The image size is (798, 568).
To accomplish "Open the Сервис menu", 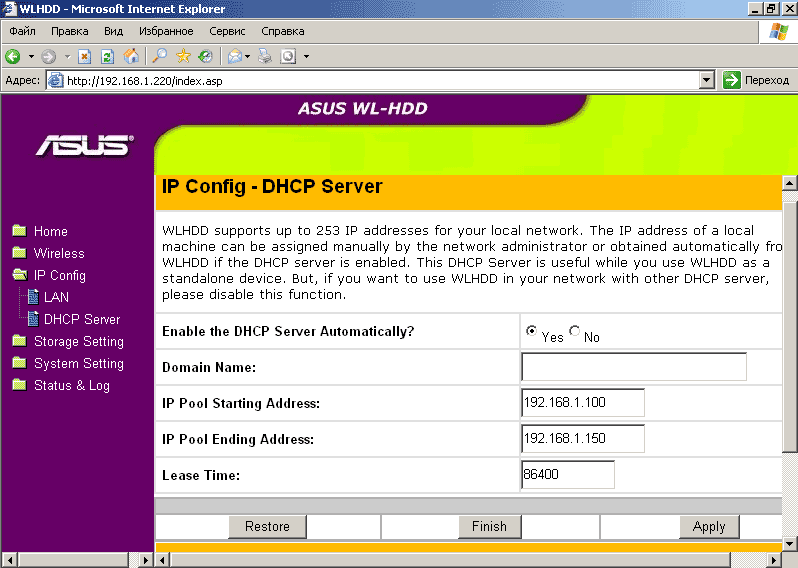I will 227,31.
